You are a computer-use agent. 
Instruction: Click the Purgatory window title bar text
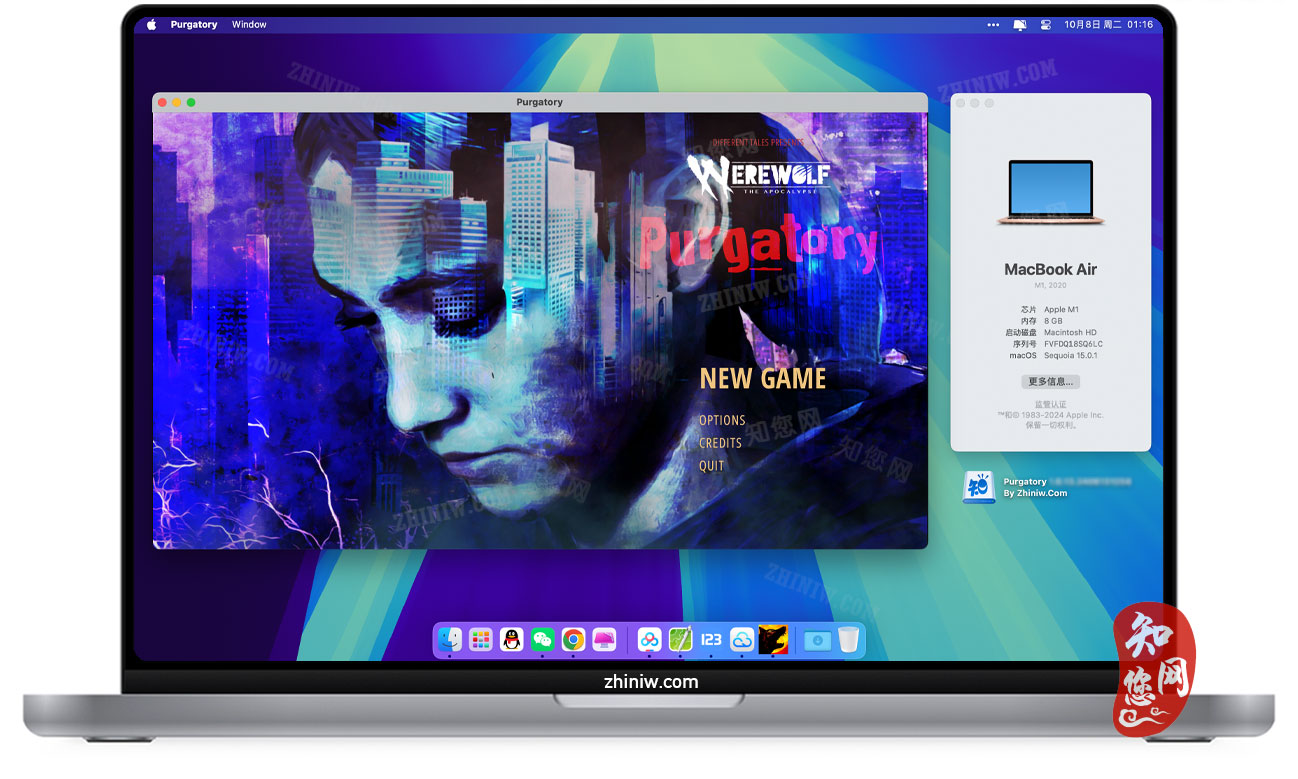pos(539,102)
